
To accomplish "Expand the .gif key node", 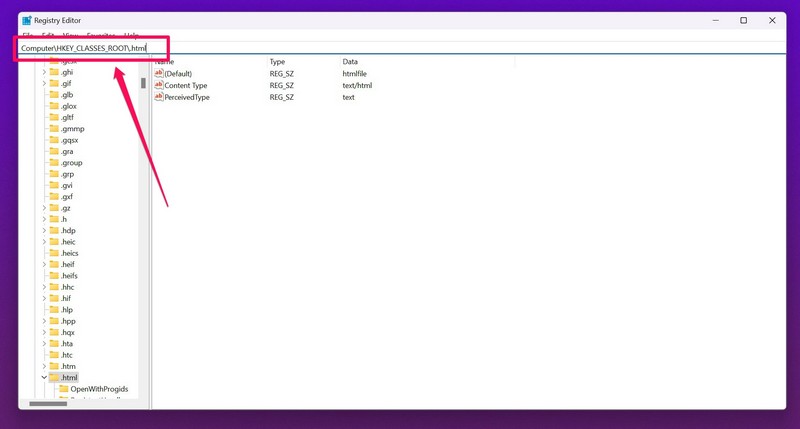I will tap(44, 84).
